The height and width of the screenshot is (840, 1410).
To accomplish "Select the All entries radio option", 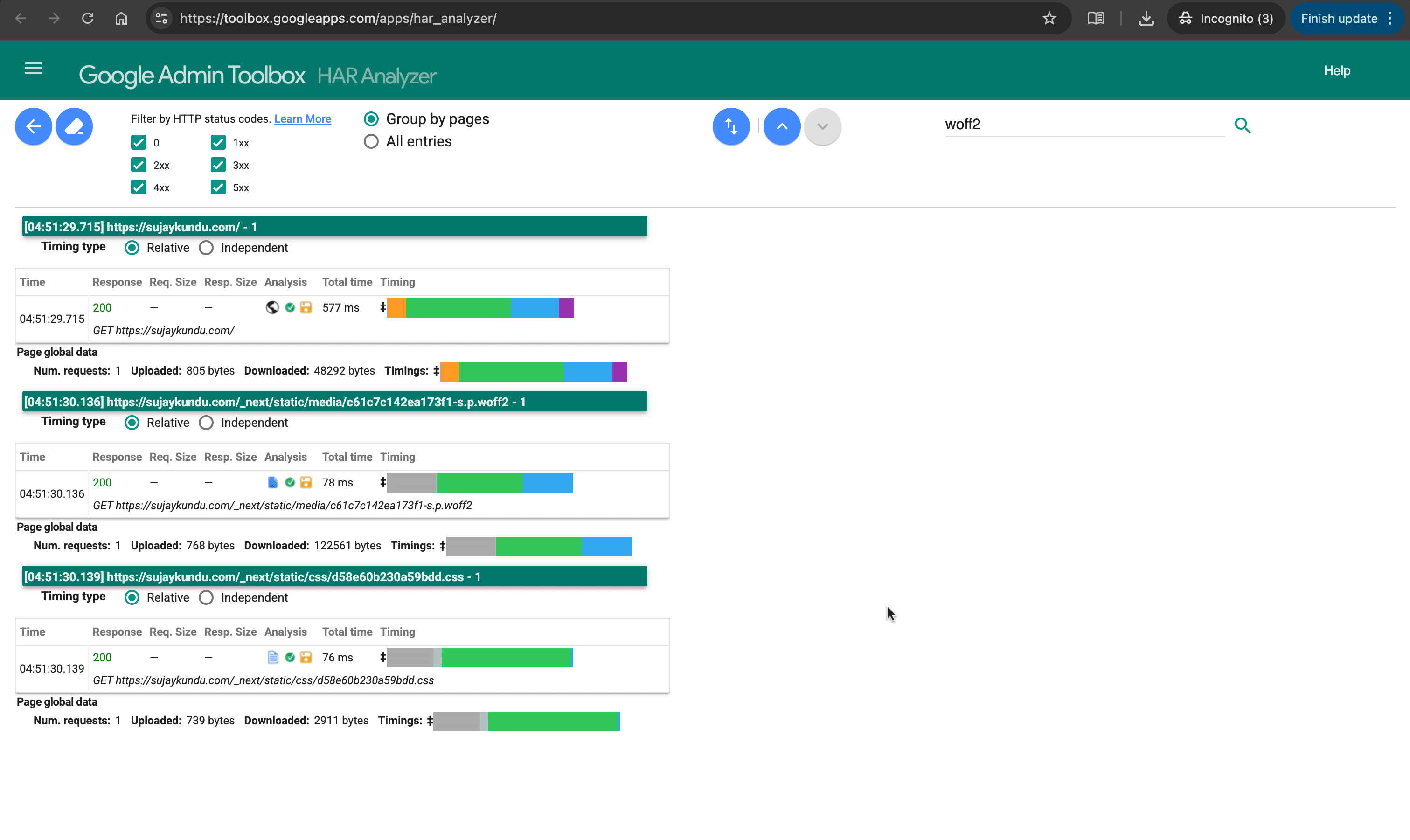I will pyautogui.click(x=371, y=141).
